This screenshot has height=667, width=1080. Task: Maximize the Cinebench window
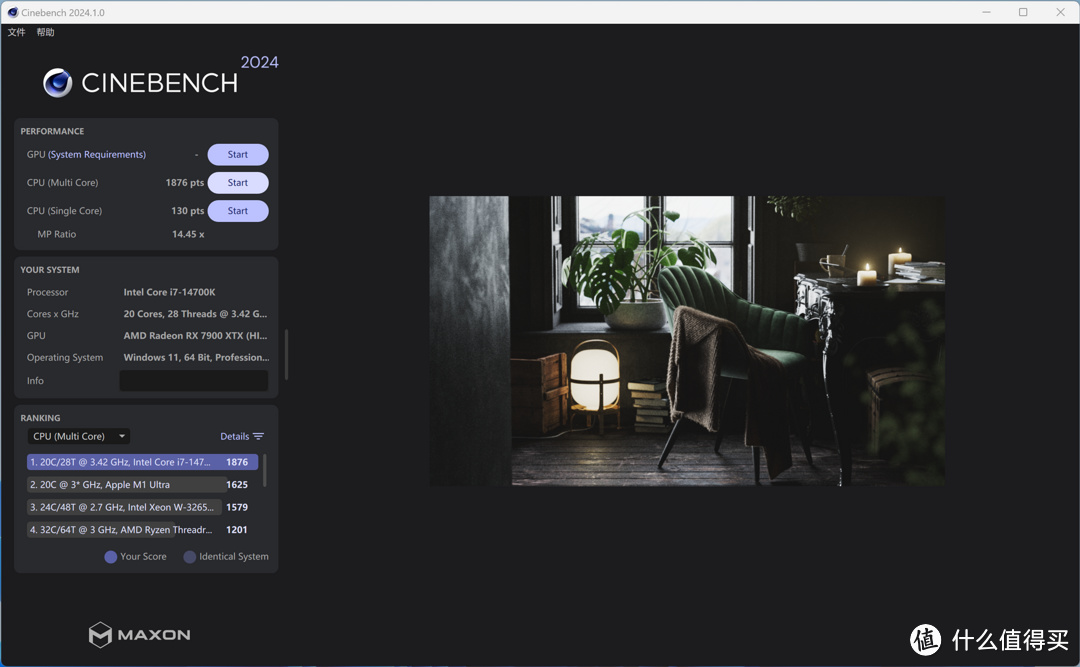point(1023,12)
